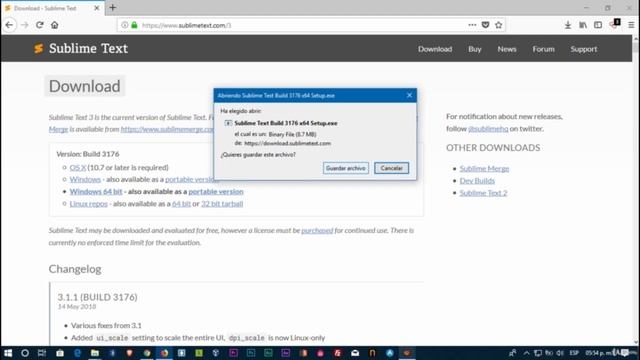Open Windows 64 bit portable version link
This screenshot has width=640, height=360.
coord(216,191)
